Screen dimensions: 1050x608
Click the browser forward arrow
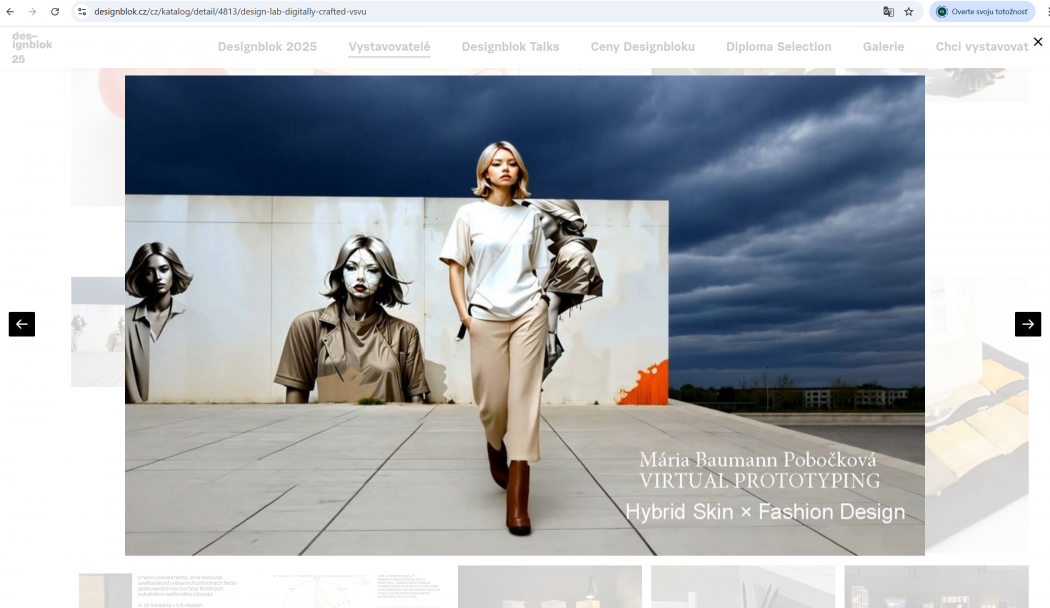point(32,12)
